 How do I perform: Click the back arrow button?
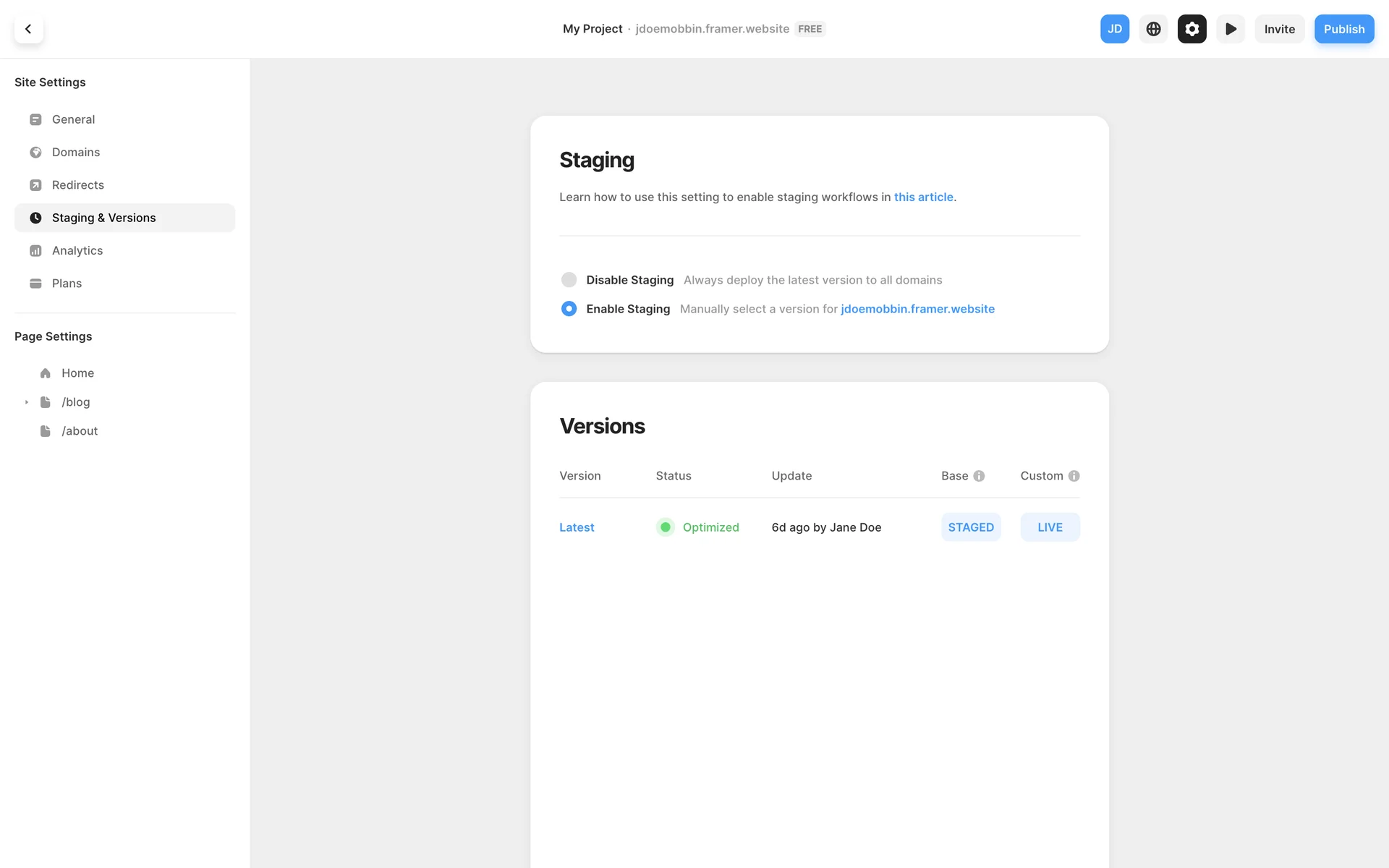point(28,29)
